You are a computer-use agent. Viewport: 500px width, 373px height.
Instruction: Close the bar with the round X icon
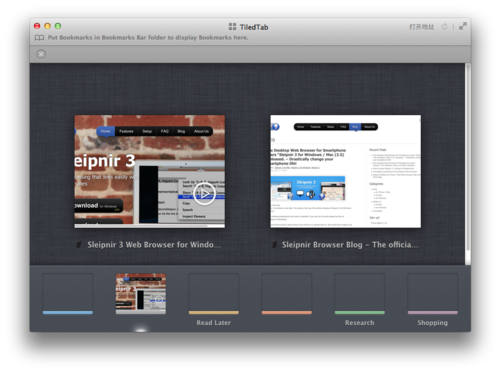41,54
